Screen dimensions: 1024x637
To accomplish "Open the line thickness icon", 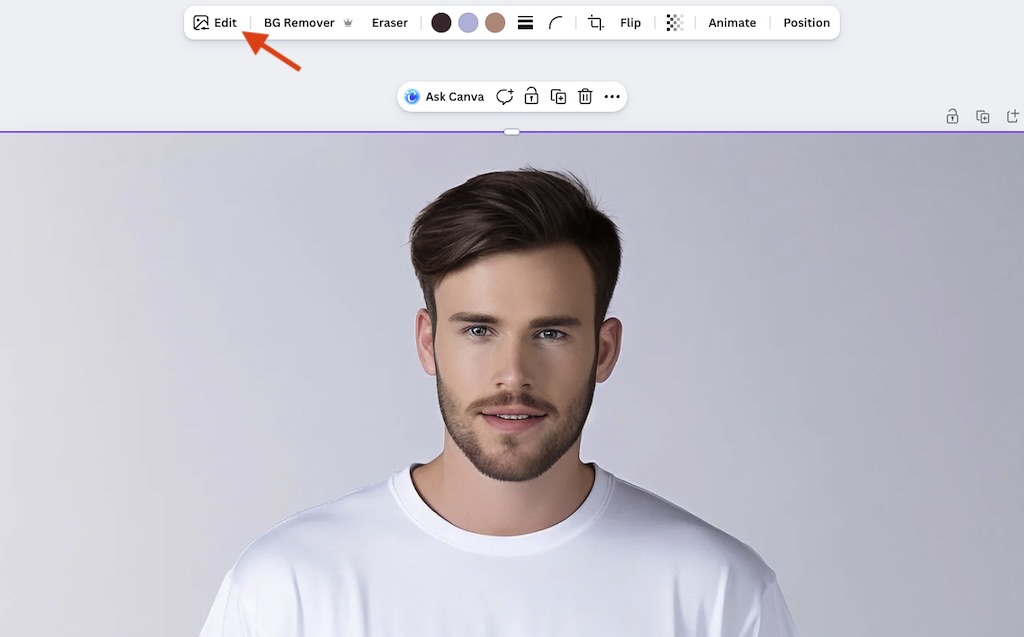I will [525, 22].
